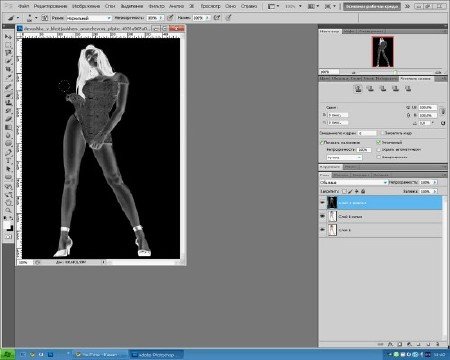The height and width of the screenshot is (360, 450).
Task: Select the Path Selection tool
Action: 8,169
